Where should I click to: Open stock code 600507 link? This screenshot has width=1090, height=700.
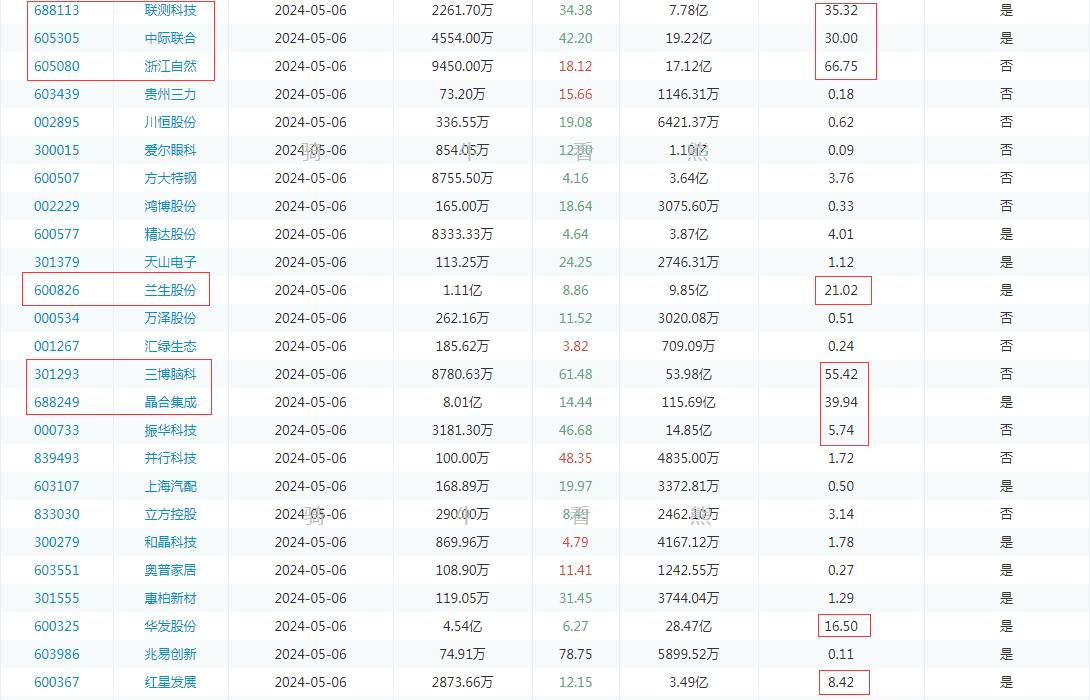(x=56, y=179)
